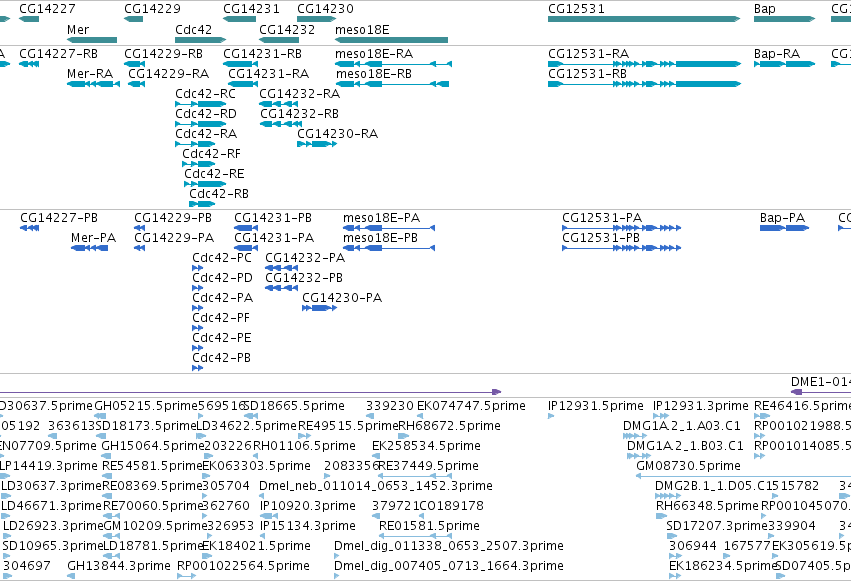Click the long purple arrow feature
Image resolution: width=851 pixels, height=581 pixels.
click(250, 392)
